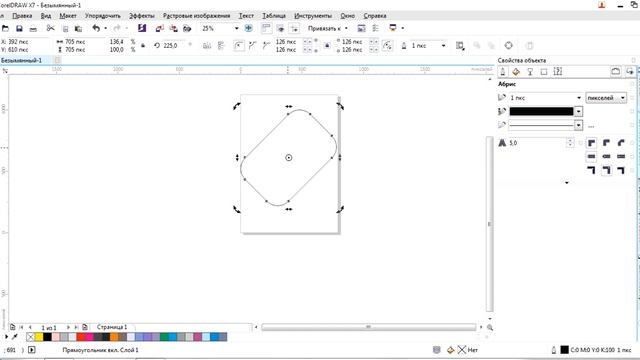Toggle edit corners together lock
The height and width of the screenshot is (360, 640).
(327, 46)
